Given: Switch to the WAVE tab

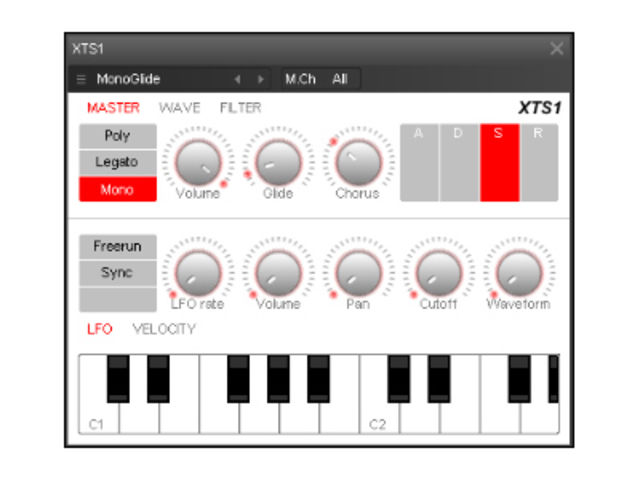Looking at the screenshot, I should tap(180, 108).
